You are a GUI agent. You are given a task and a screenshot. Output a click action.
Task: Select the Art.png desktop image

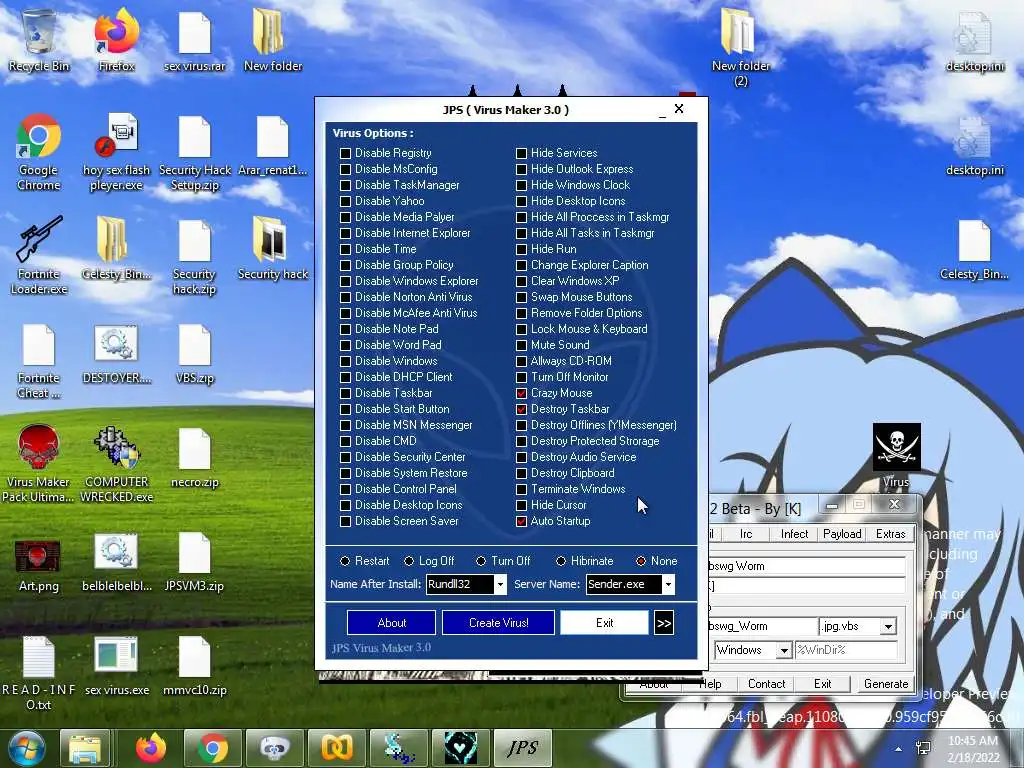(x=39, y=565)
